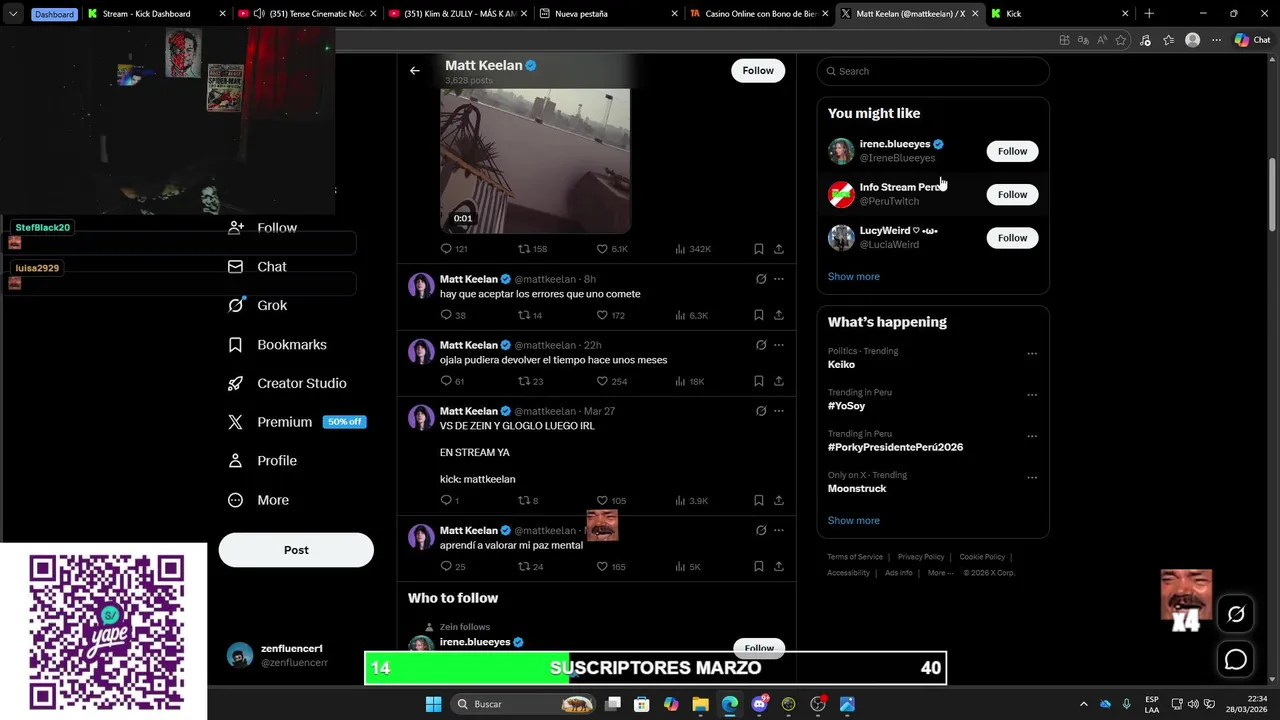Image resolution: width=1280 pixels, height=720 pixels.
Task: Open Chat in the X sidebar
Action: (257, 267)
